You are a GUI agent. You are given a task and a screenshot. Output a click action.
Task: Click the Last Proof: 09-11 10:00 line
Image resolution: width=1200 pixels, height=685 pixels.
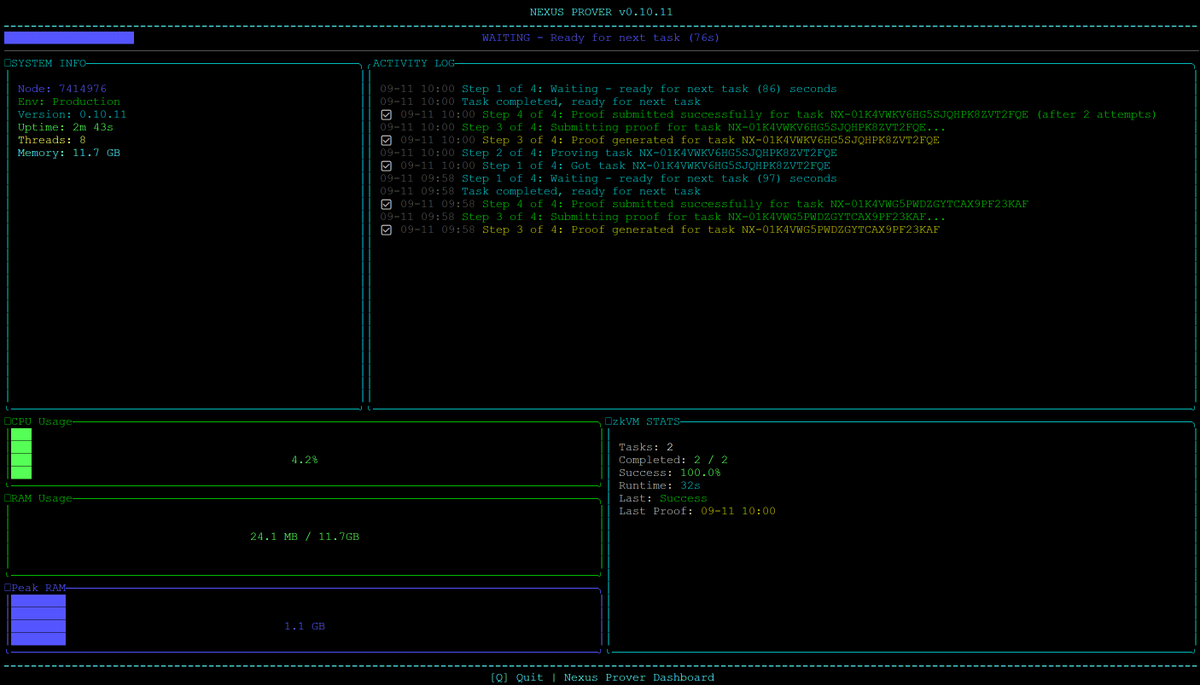point(697,511)
